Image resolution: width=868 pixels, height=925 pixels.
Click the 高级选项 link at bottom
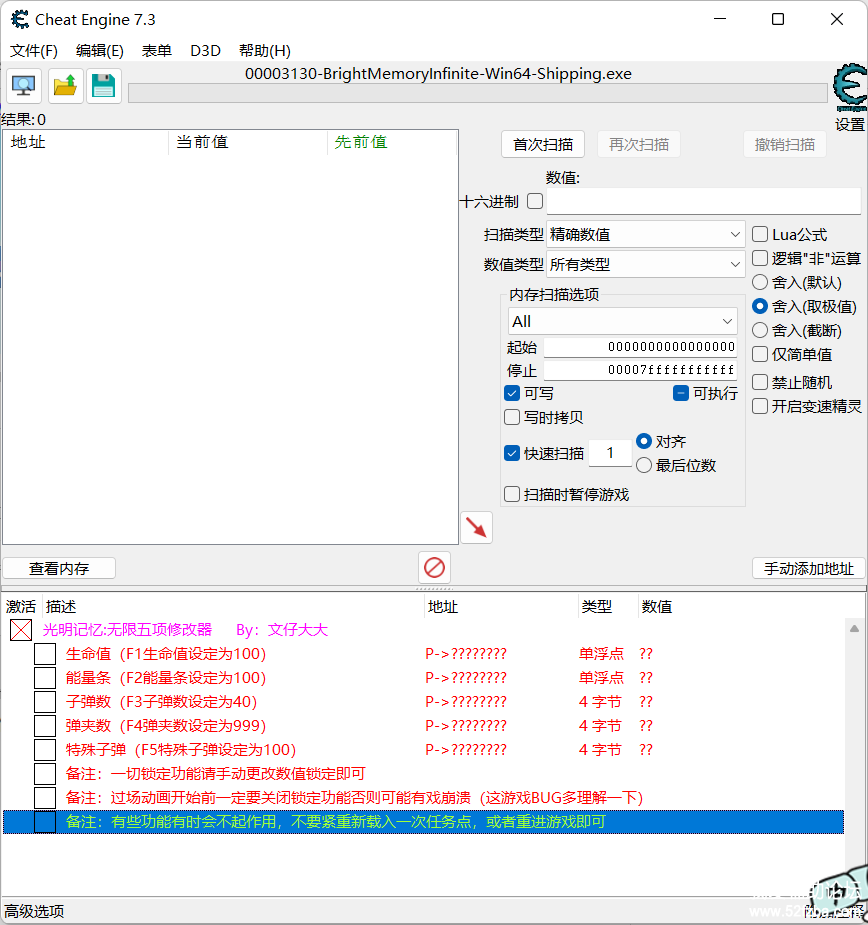point(34,911)
